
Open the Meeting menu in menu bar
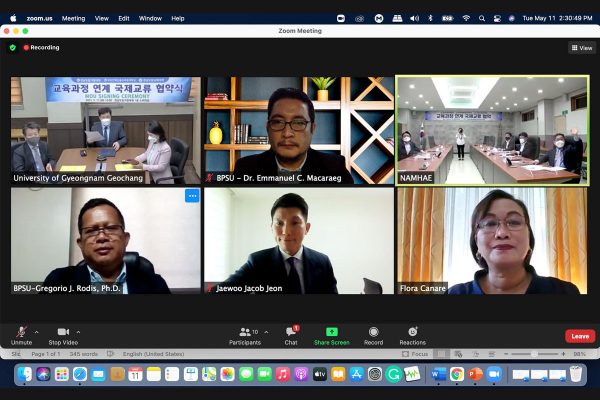(73, 18)
